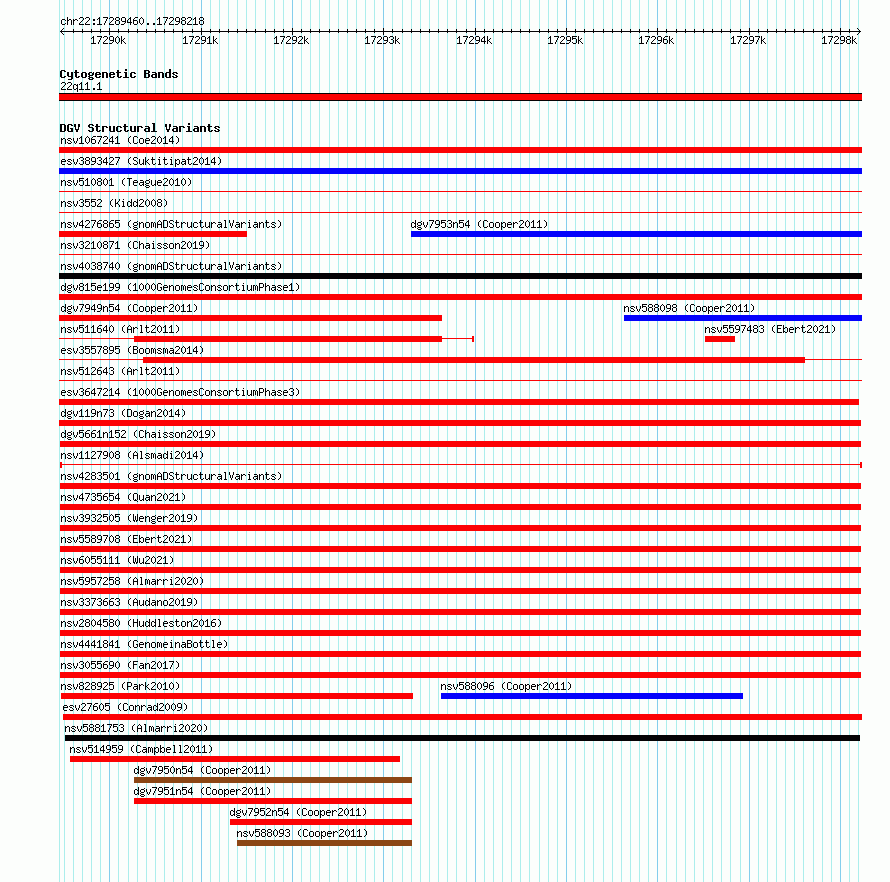
Task: Click esv3647214 1000GenomesConsortiumPhase3 label
Action: 180,392
